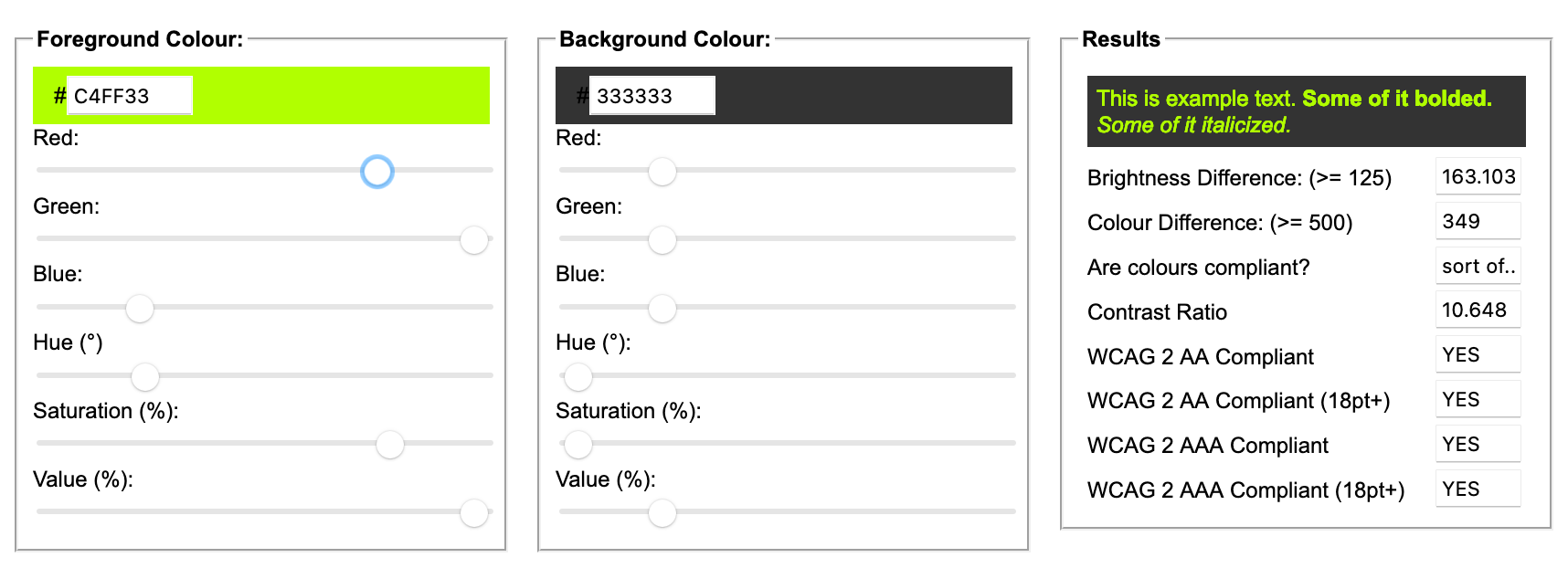Click the background Green slider handle
Viewport: 1568px width, 568px height.
[662, 239]
